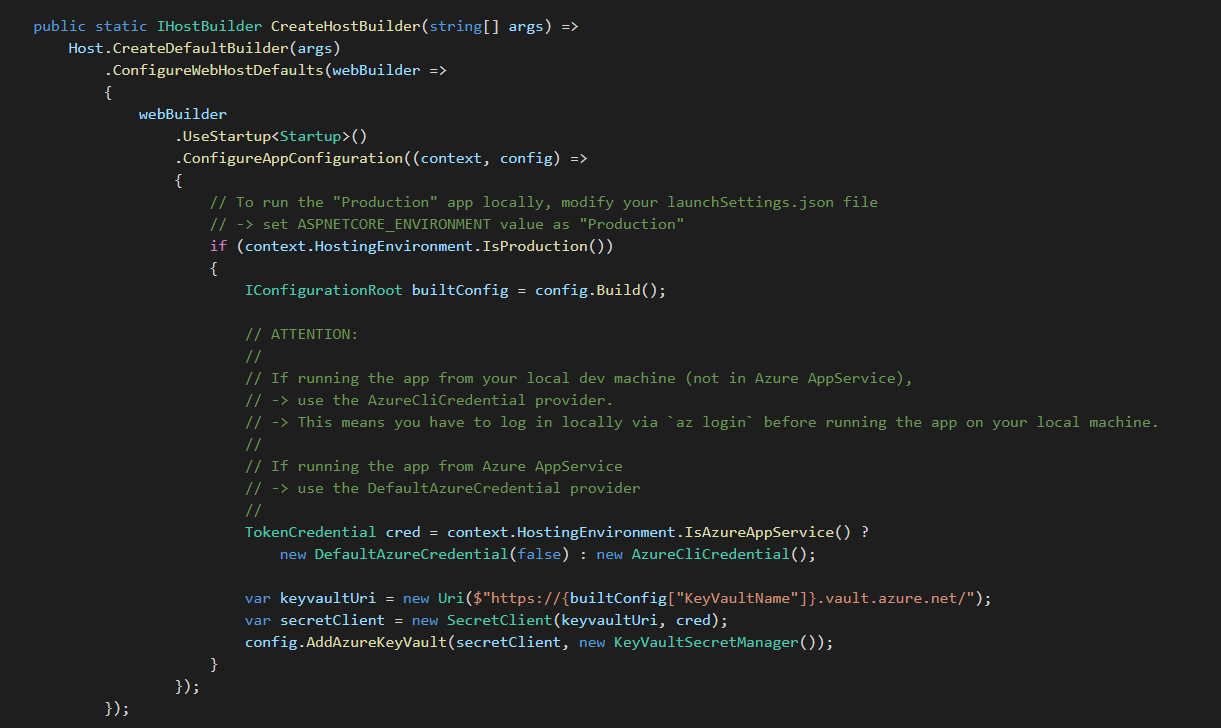Click the launchSettings.json comment line
Image resolution: width=1221 pixels, height=728 pixels.
pyautogui.click(x=543, y=202)
